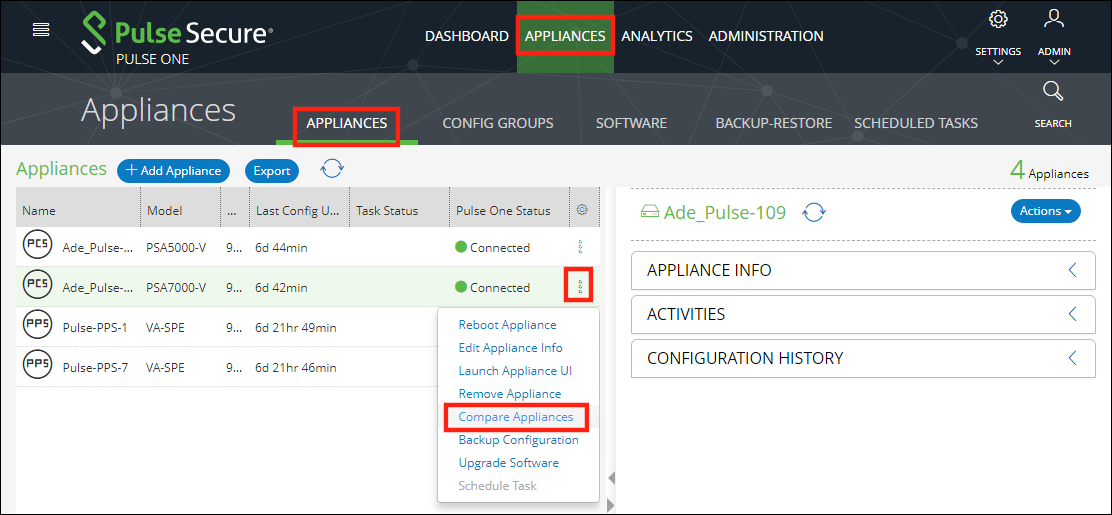
Task: Open the Actions dropdown
Action: [x=1045, y=211]
